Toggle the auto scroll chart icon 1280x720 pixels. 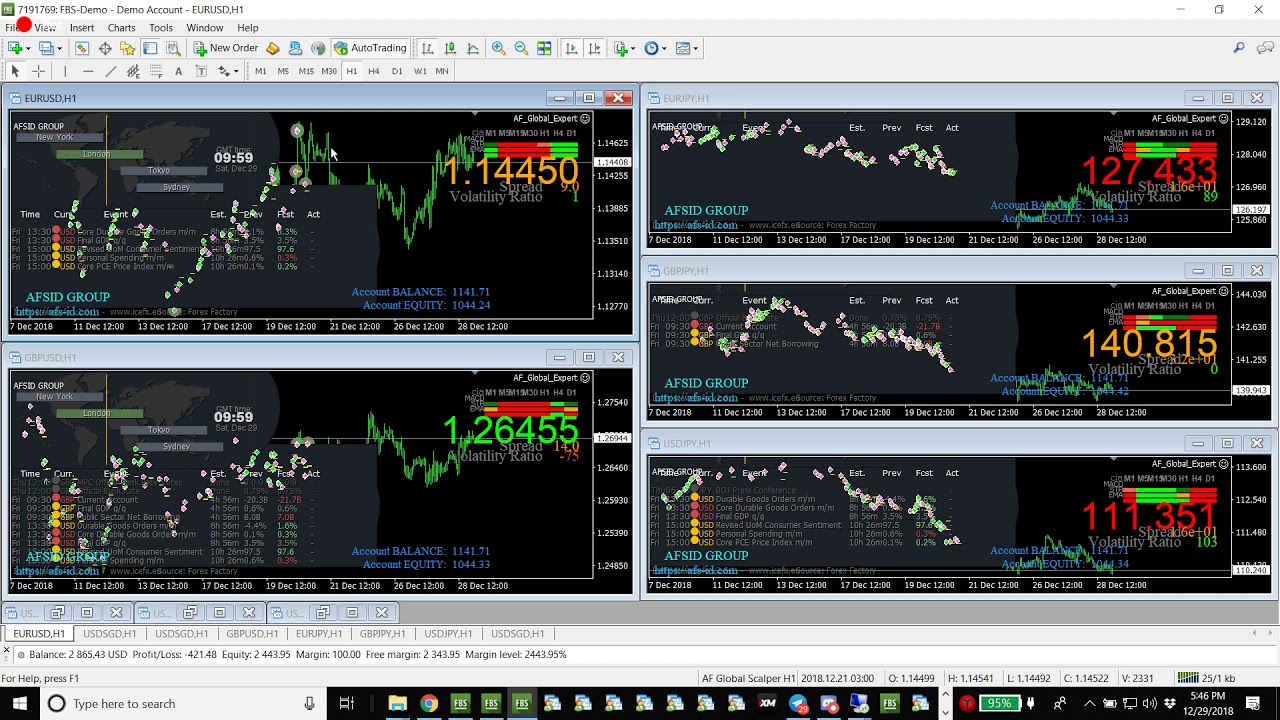pyautogui.click(x=571, y=48)
